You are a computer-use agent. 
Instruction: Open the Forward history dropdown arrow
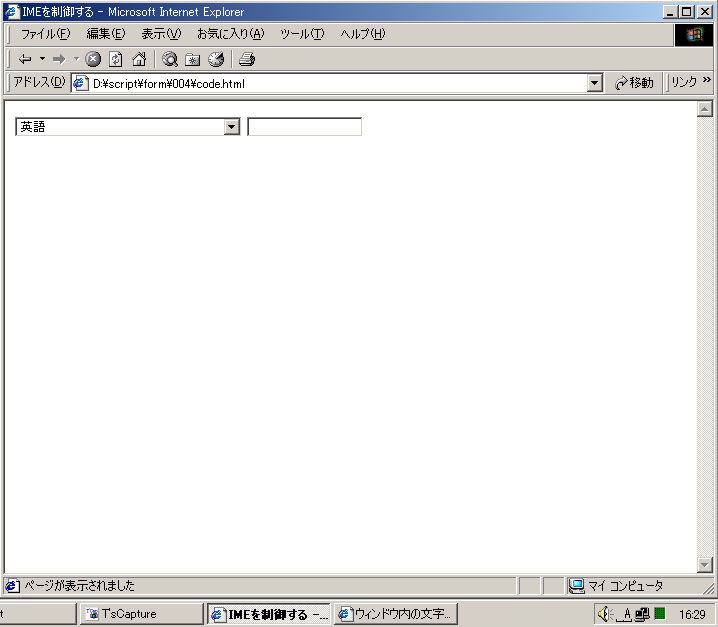(x=76, y=59)
